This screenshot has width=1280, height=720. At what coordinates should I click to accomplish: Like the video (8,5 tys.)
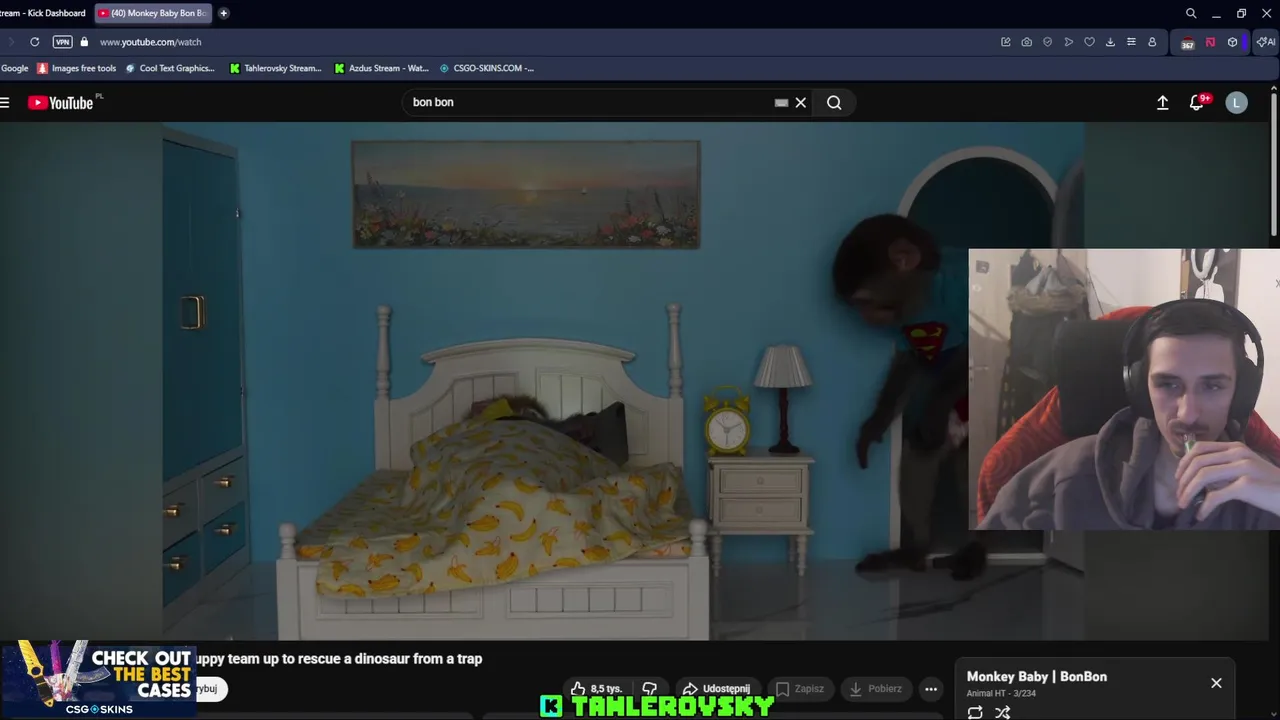click(x=597, y=688)
